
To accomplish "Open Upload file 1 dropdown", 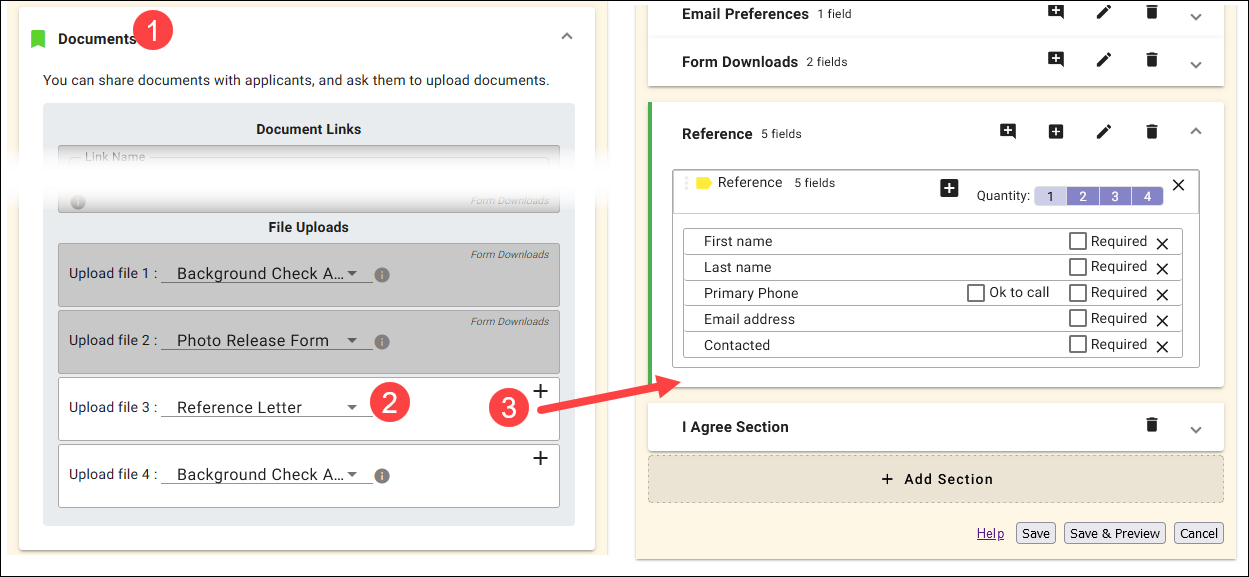I will pos(267,274).
